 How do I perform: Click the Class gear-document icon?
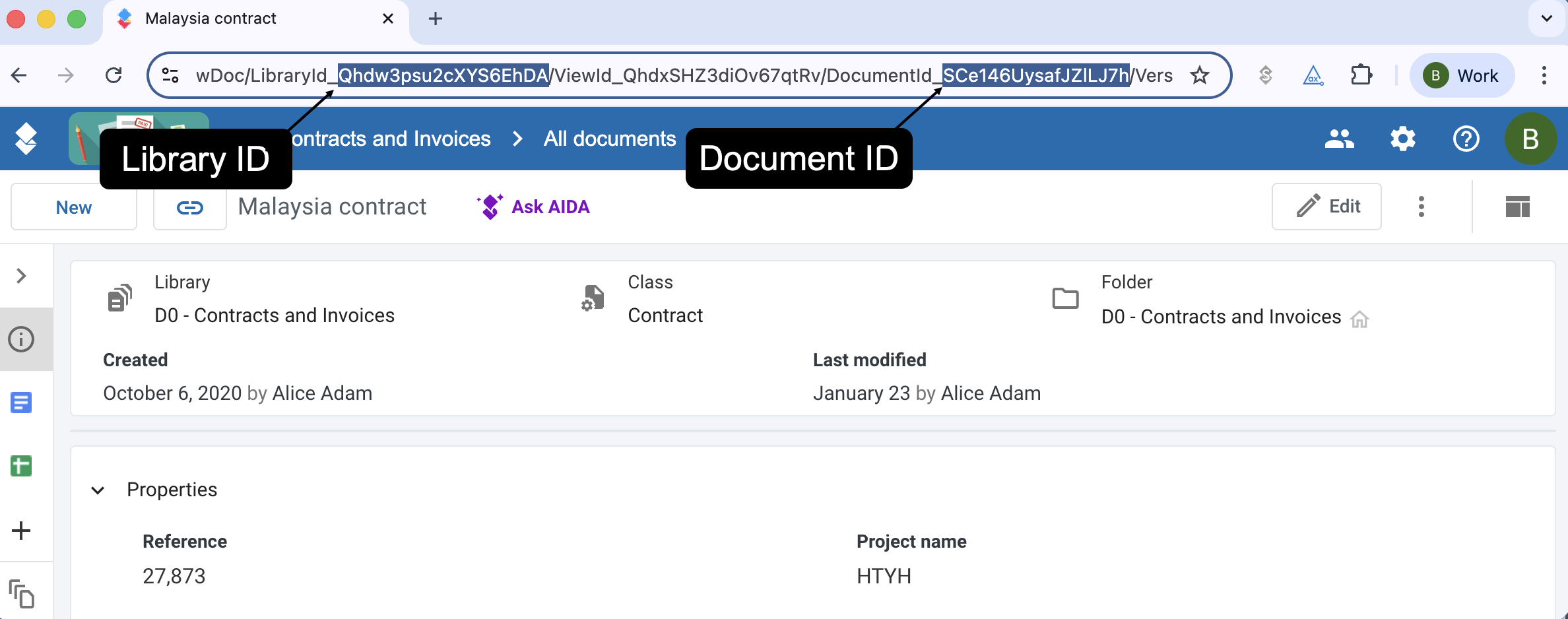(593, 298)
